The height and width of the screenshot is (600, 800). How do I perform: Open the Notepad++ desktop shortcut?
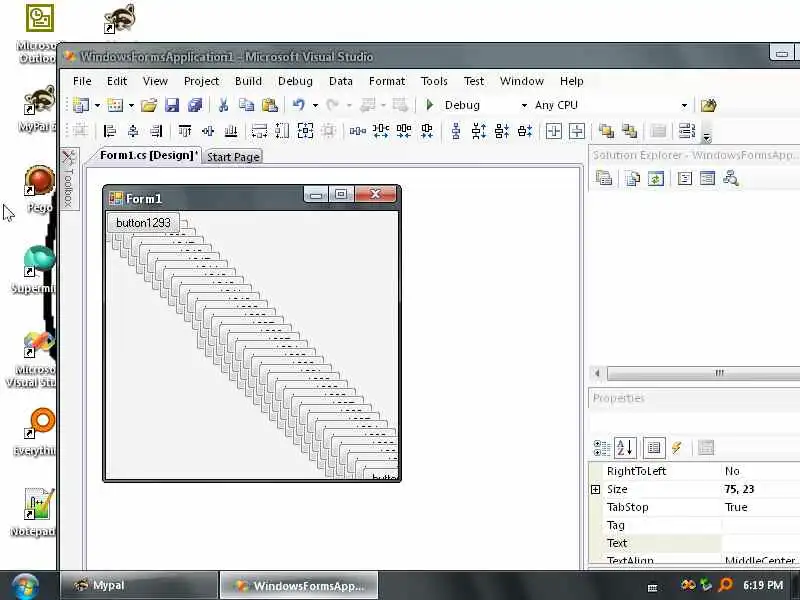click(34, 512)
